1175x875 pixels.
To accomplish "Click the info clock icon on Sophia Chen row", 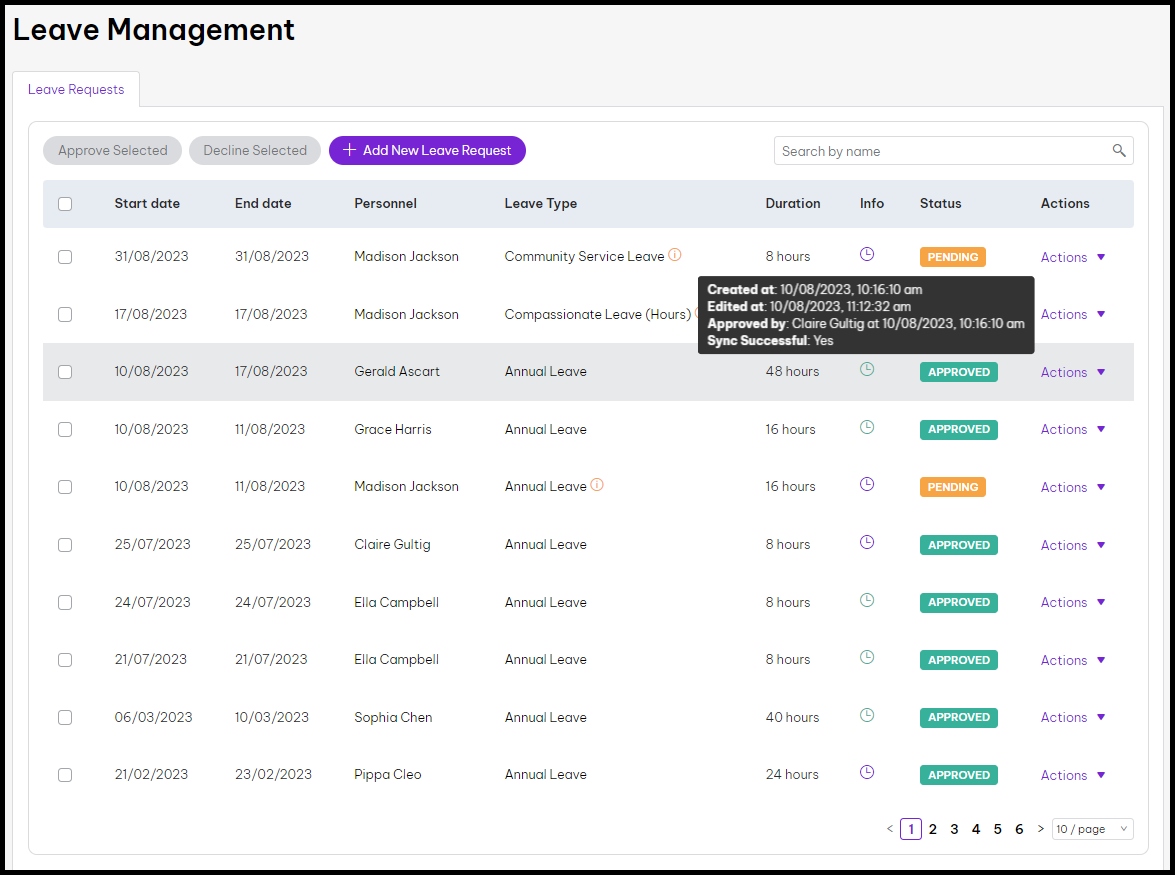I will pos(867,716).
